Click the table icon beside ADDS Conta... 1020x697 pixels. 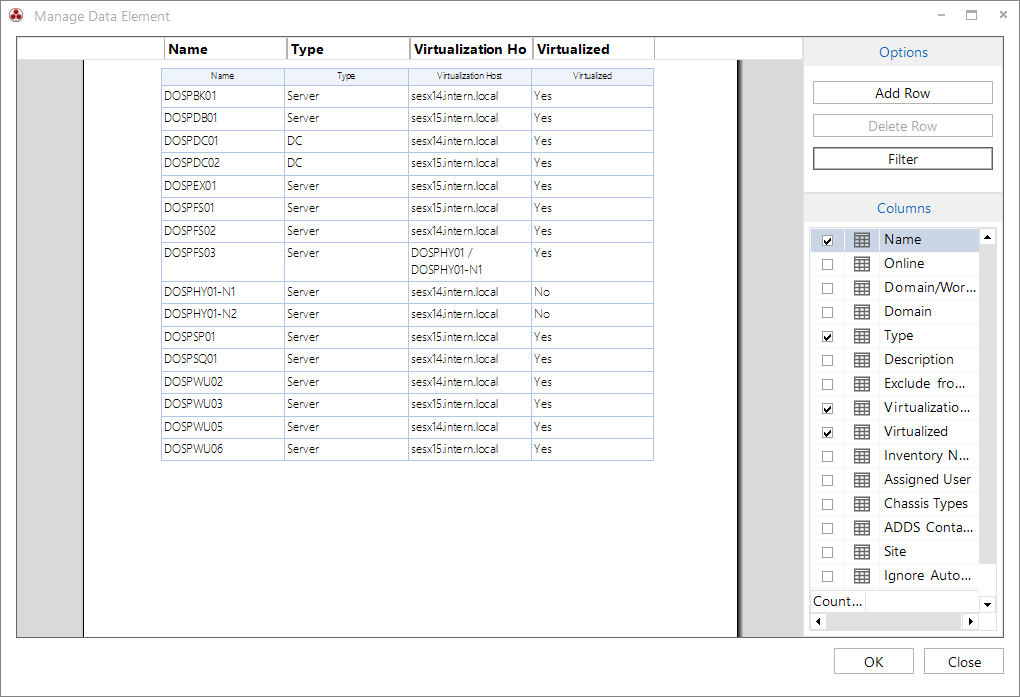point(861,528)
